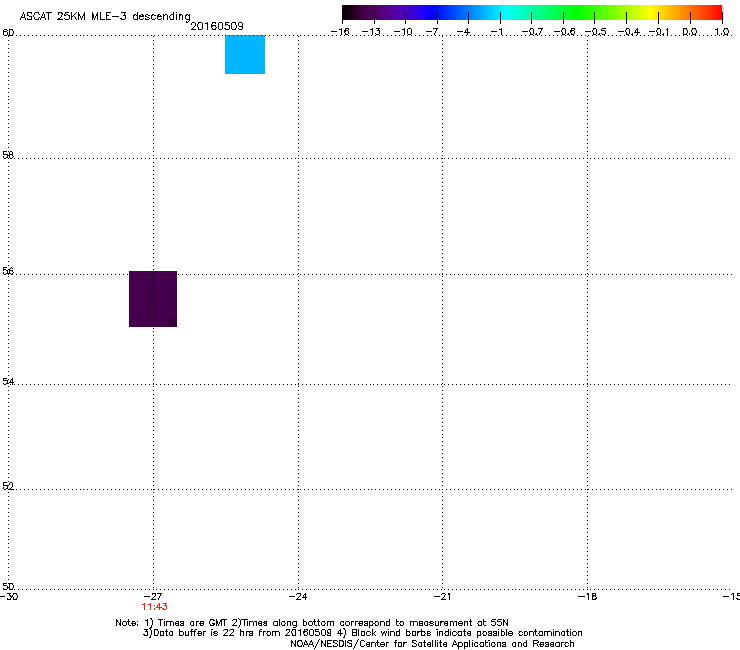
Task: Click the light blue data square
Action: point(245,54)
